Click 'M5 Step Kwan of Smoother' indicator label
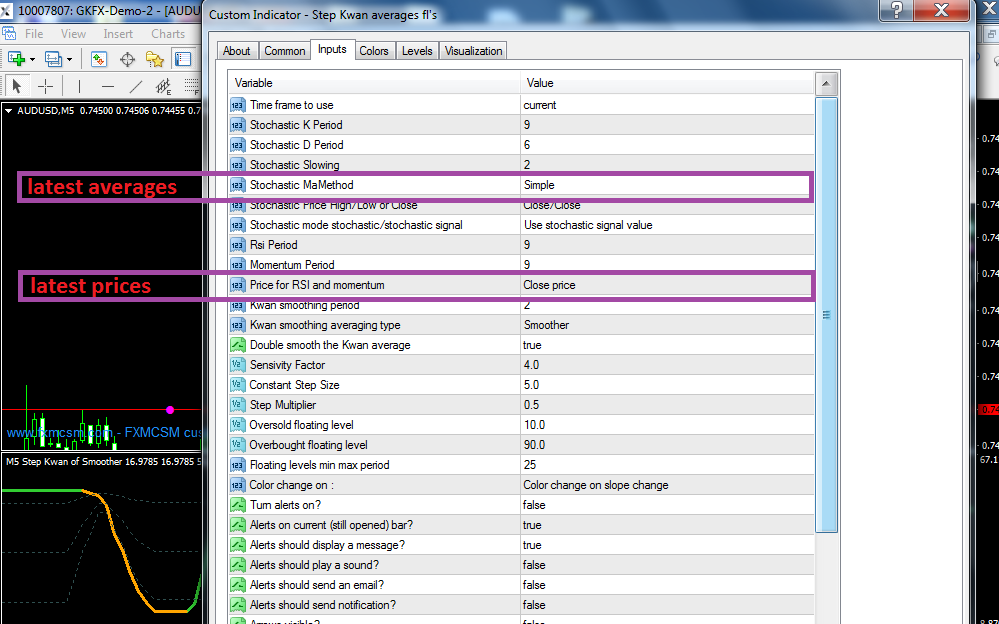The image size is (999, 624). (64, 461)
